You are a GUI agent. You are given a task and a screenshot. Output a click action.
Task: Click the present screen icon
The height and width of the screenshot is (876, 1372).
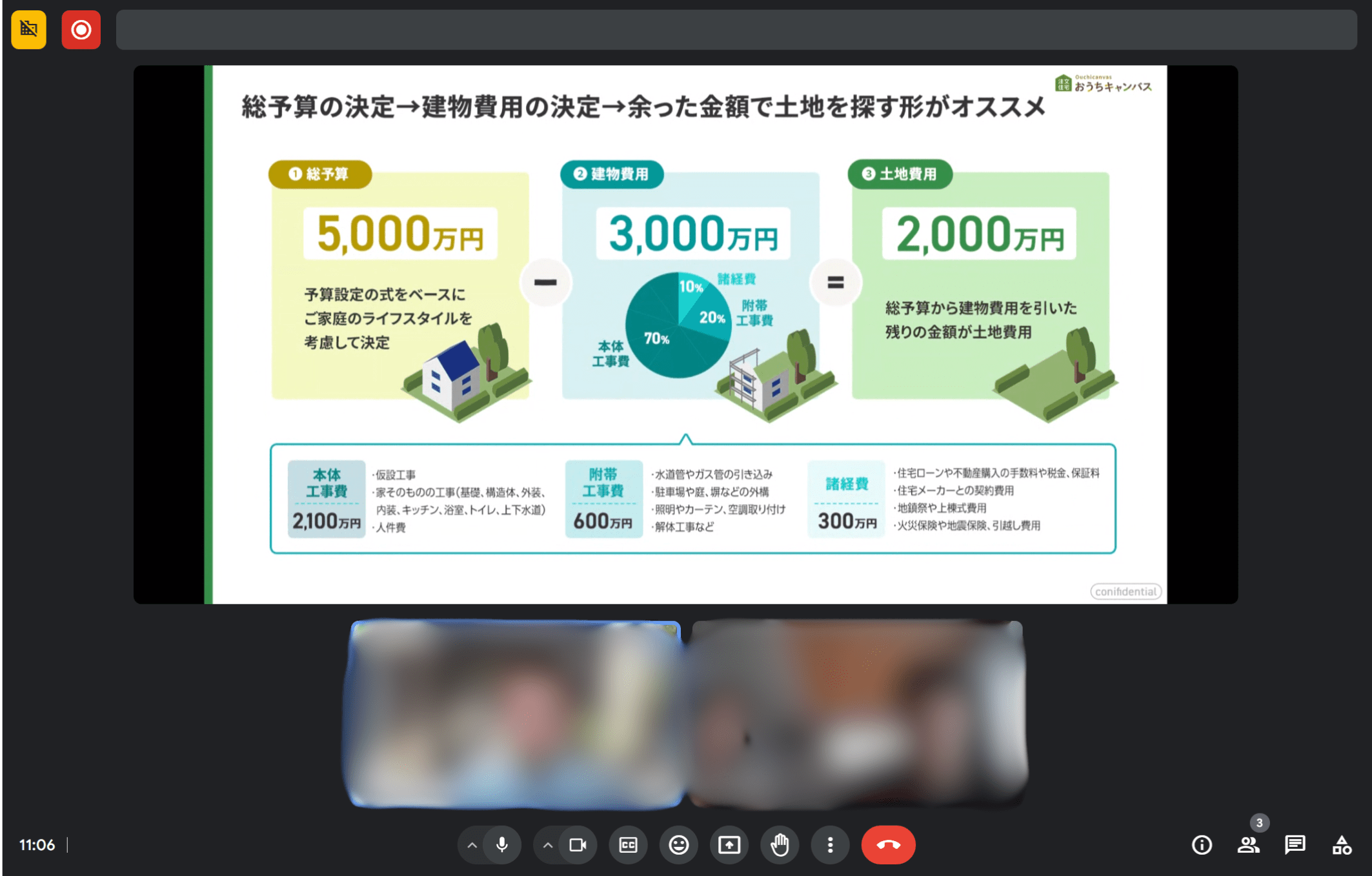(729, 844)
